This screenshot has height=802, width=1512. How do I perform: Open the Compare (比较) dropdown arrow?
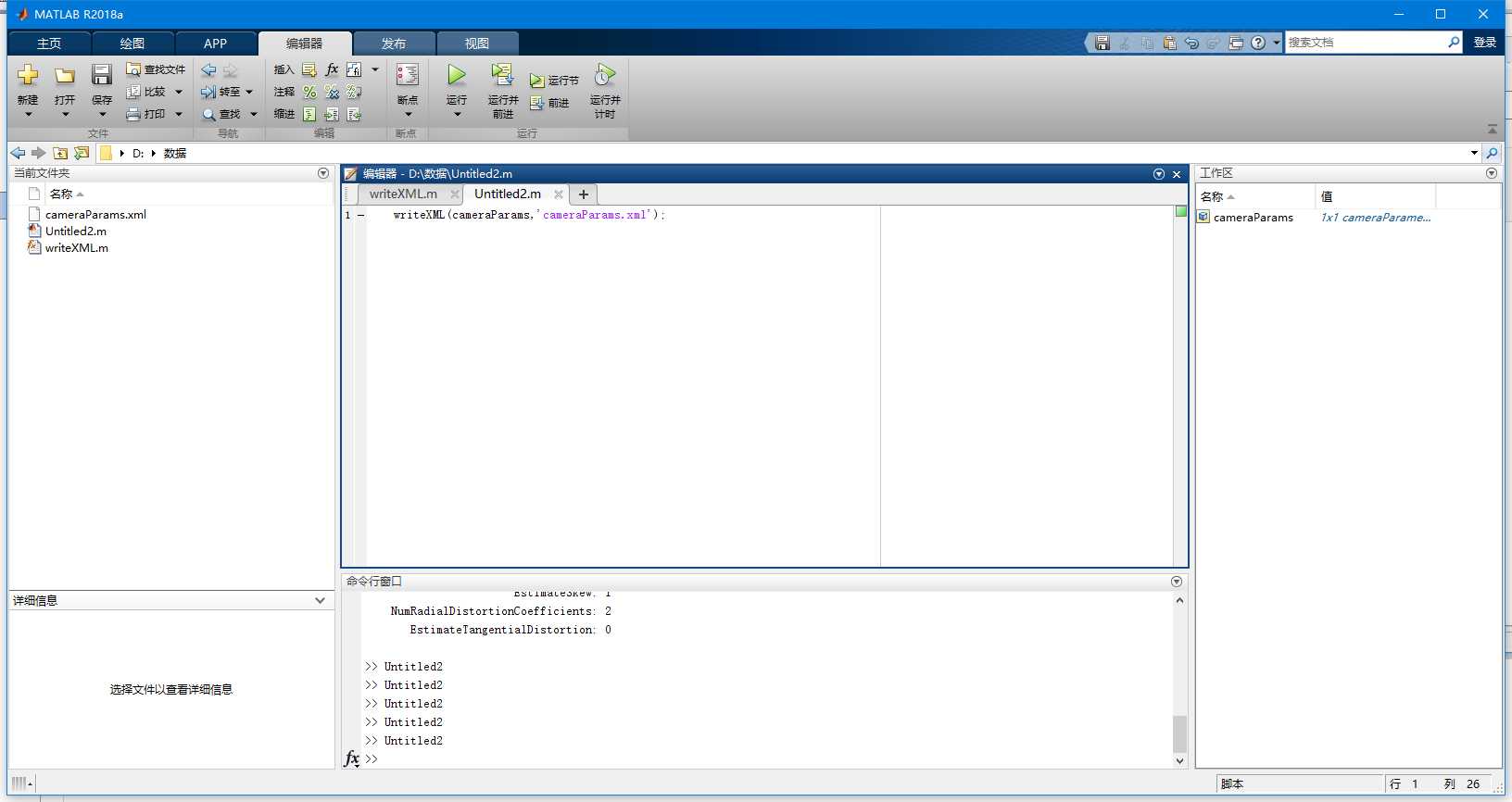click(179, 92)
